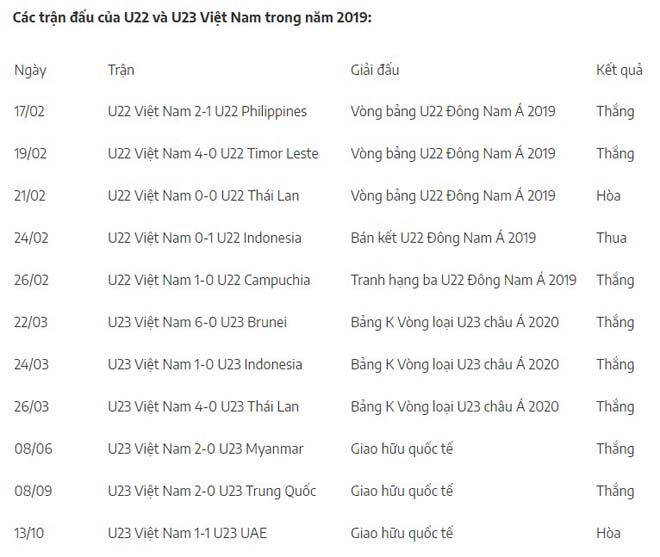Viewport: 660px width, 557px height.
Task: Select the U22 Việt Nam 2-1 Philippines match
Action: point(207,112)
